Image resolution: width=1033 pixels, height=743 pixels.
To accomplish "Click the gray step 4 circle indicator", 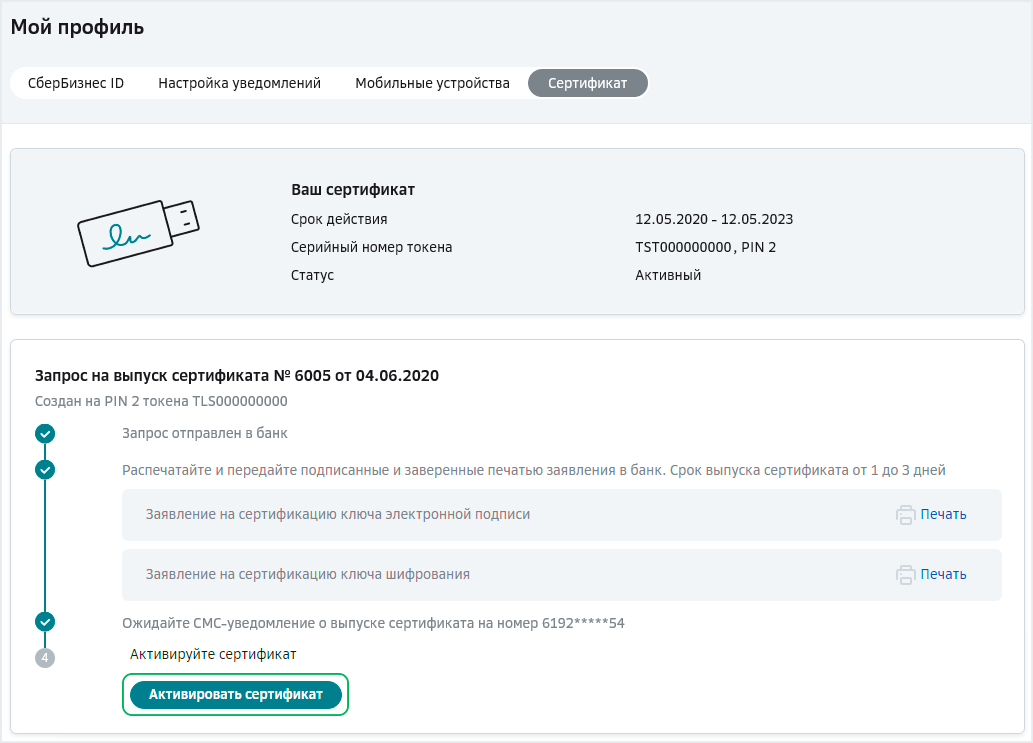I will click(x=44, y=658).
